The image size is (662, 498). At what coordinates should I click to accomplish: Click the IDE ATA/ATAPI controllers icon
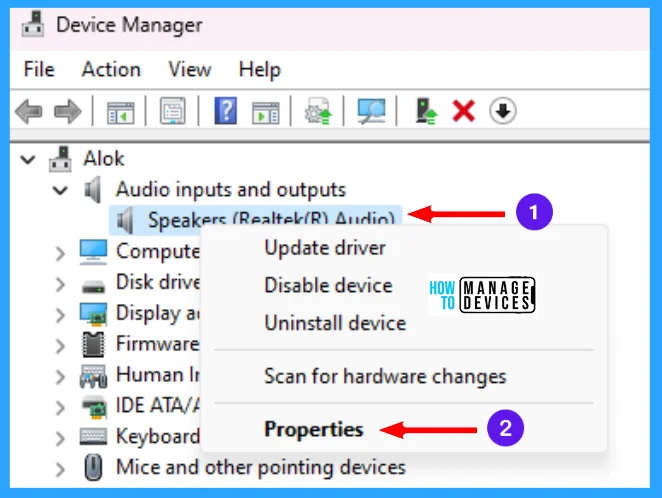coord(94,407)
